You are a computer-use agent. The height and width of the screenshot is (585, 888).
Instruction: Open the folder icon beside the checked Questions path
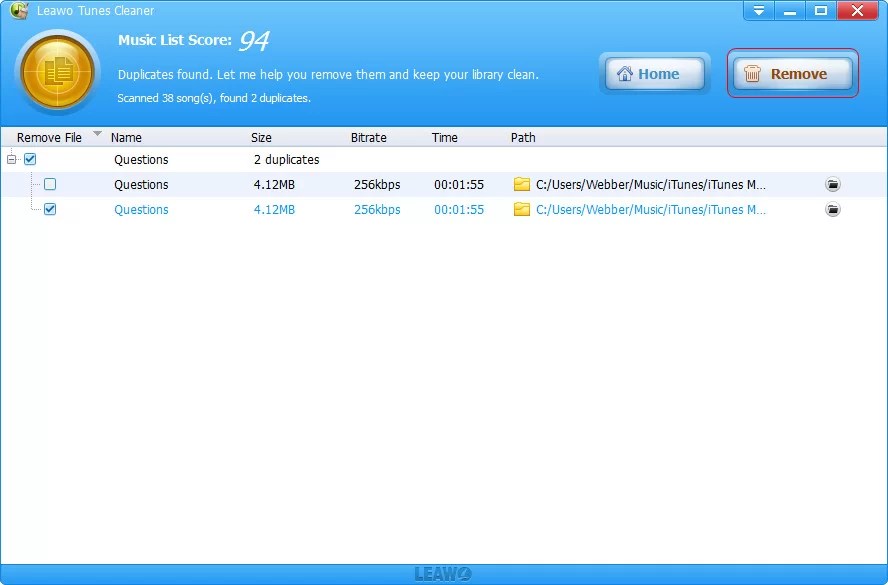point(521,210)
